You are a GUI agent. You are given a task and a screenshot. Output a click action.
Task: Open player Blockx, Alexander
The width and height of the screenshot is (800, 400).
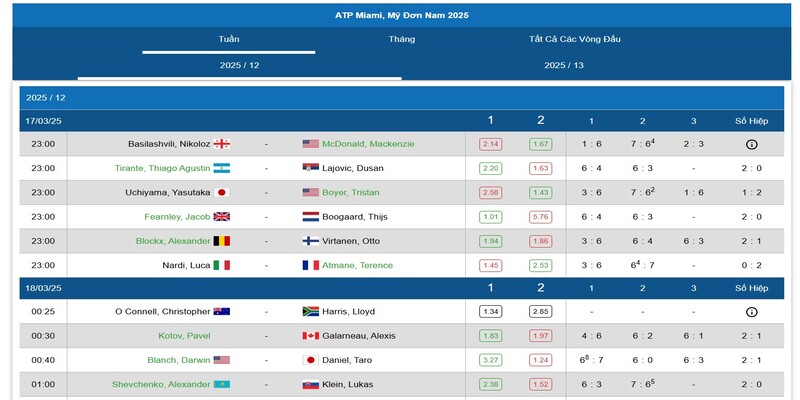173,241
